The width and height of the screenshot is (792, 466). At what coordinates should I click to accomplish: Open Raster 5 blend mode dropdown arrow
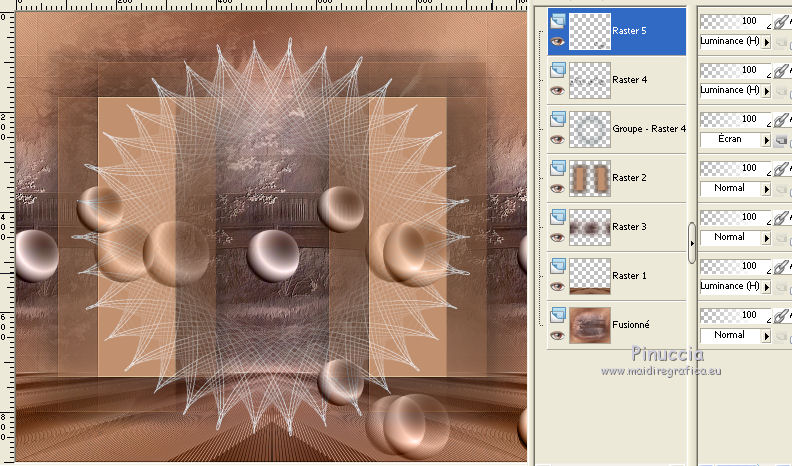click(766, 42)
